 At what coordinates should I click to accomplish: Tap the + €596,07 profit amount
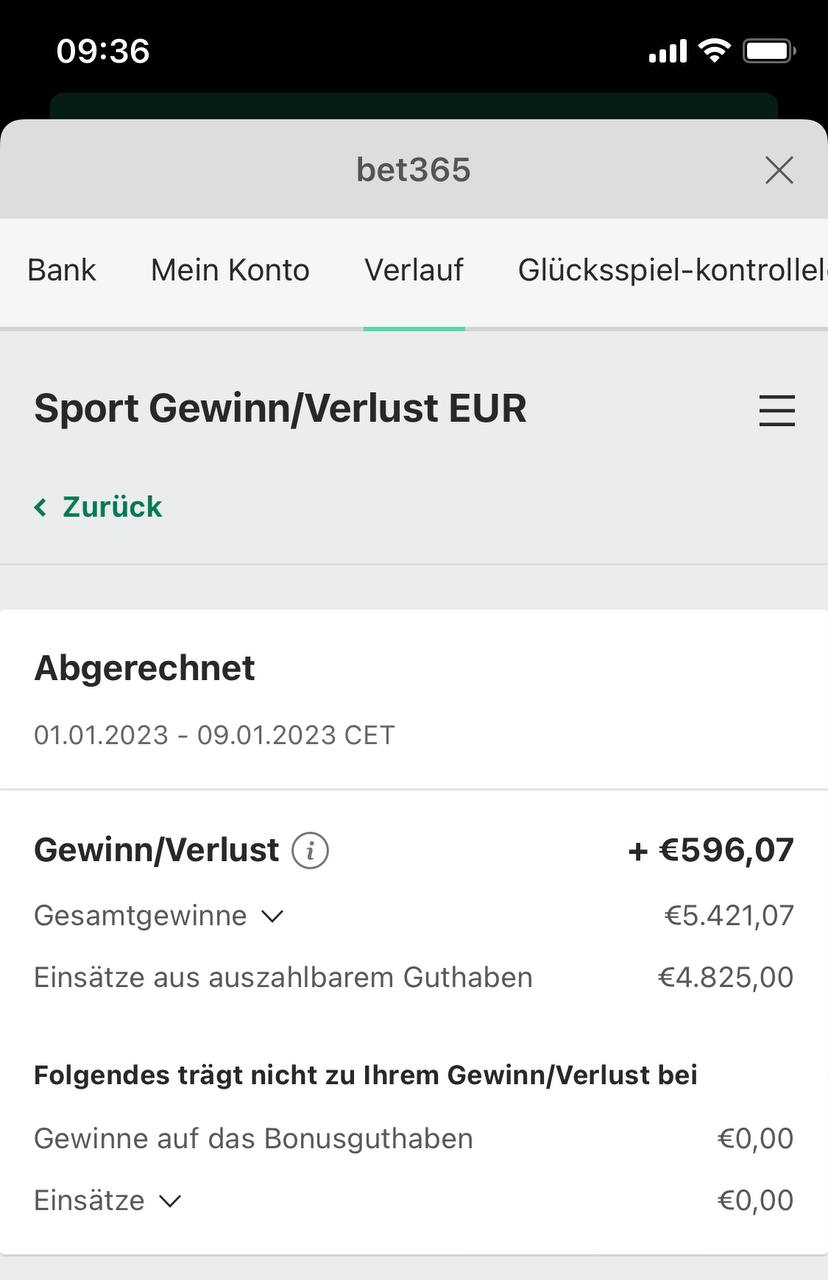coord(711,850)
